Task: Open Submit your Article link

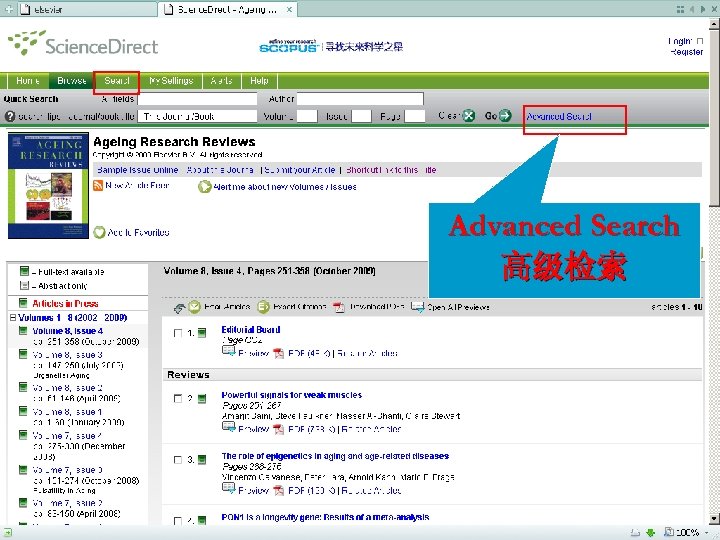Action: (x=300, y=170)
